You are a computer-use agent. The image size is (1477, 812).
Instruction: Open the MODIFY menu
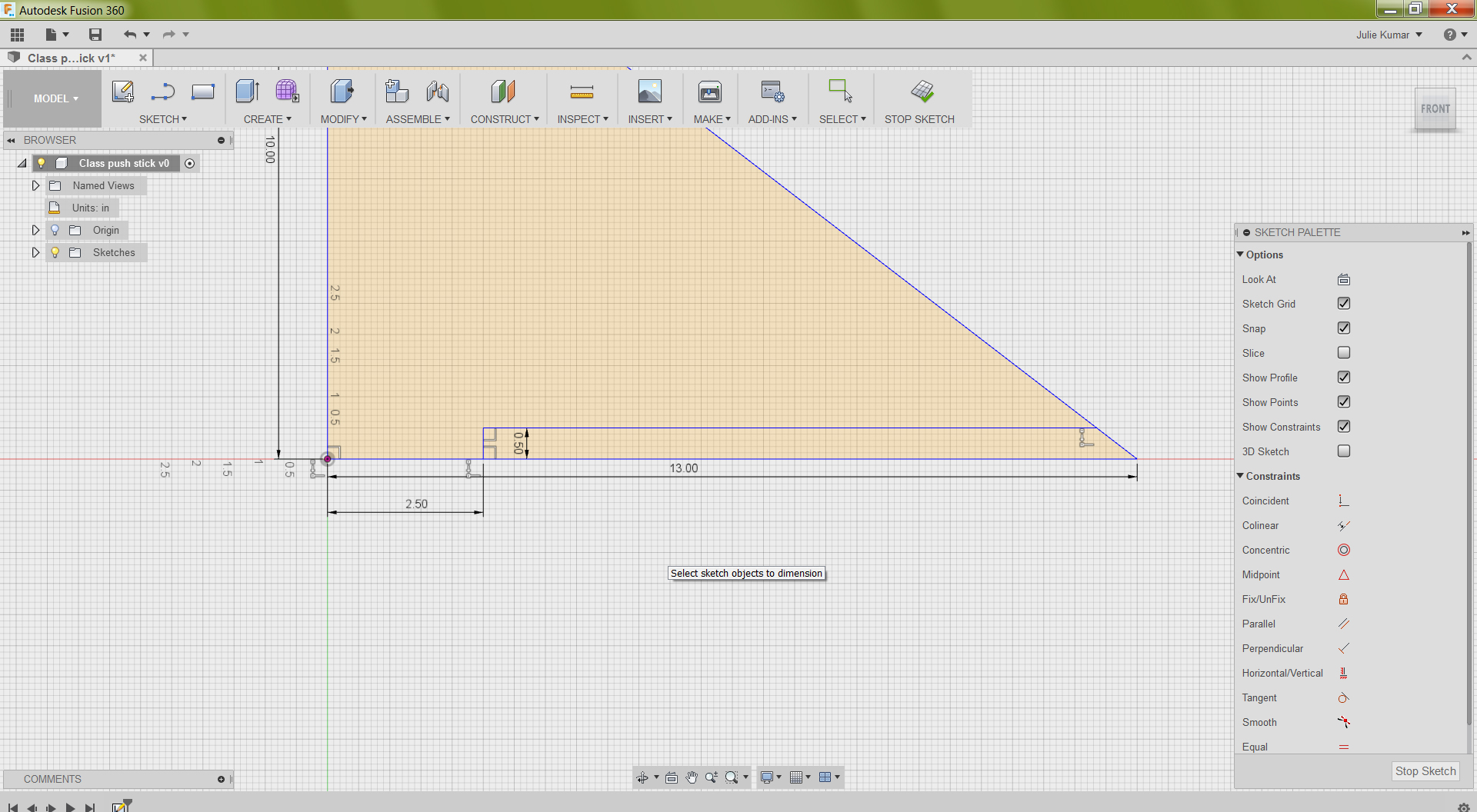tap(344, 119)
